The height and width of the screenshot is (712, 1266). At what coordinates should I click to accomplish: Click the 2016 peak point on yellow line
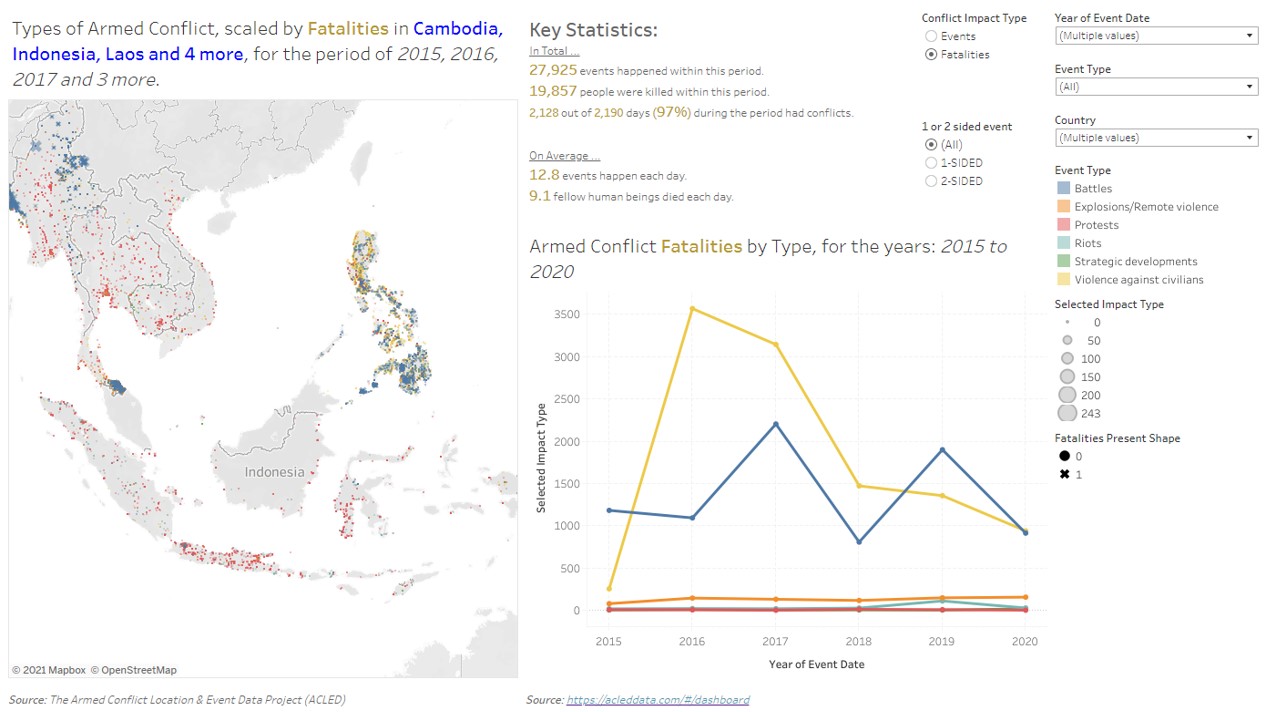692,308
